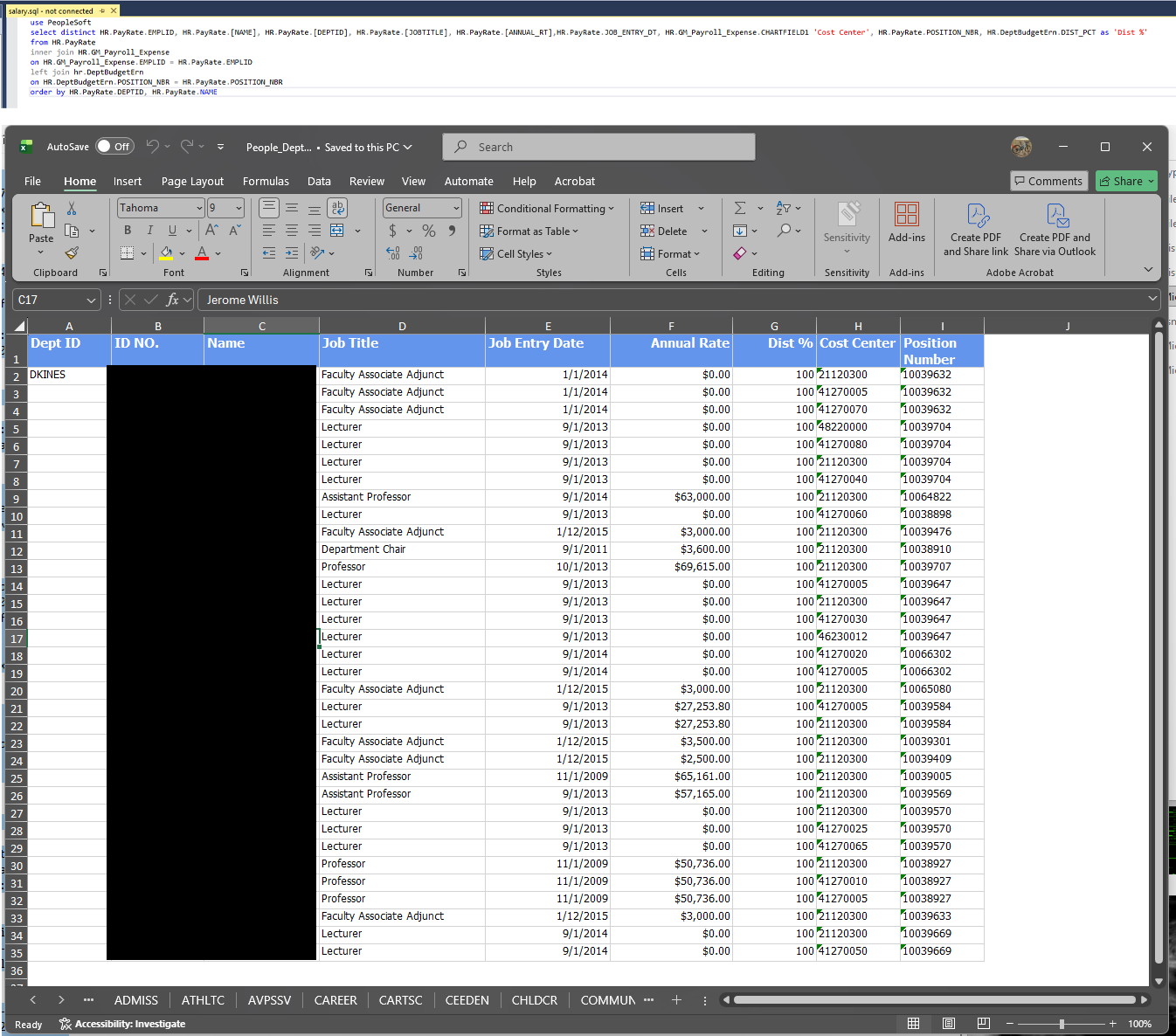This screenshot has width=1176, height=1036.
Task: Open the font name Tahoma dropdown
Action: coord(199,208)
